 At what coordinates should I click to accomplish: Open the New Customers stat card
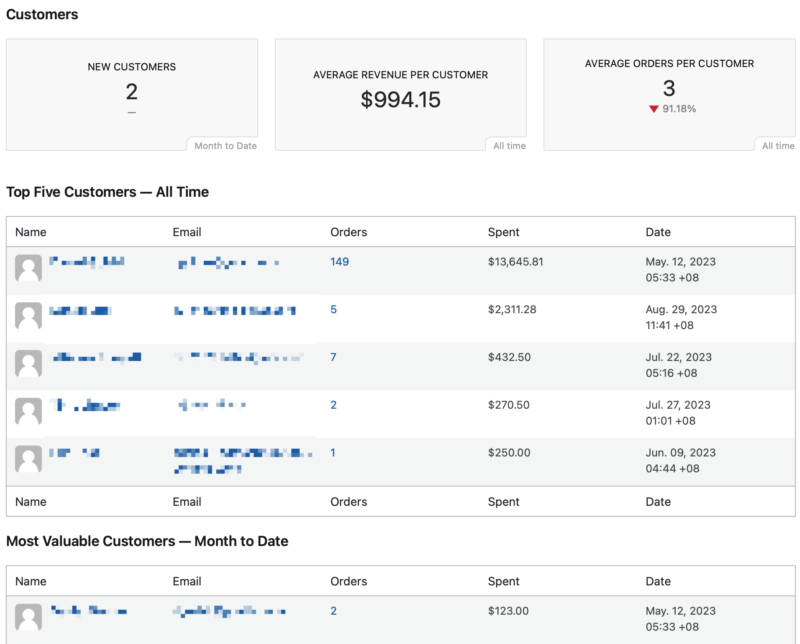click(132, 94)
